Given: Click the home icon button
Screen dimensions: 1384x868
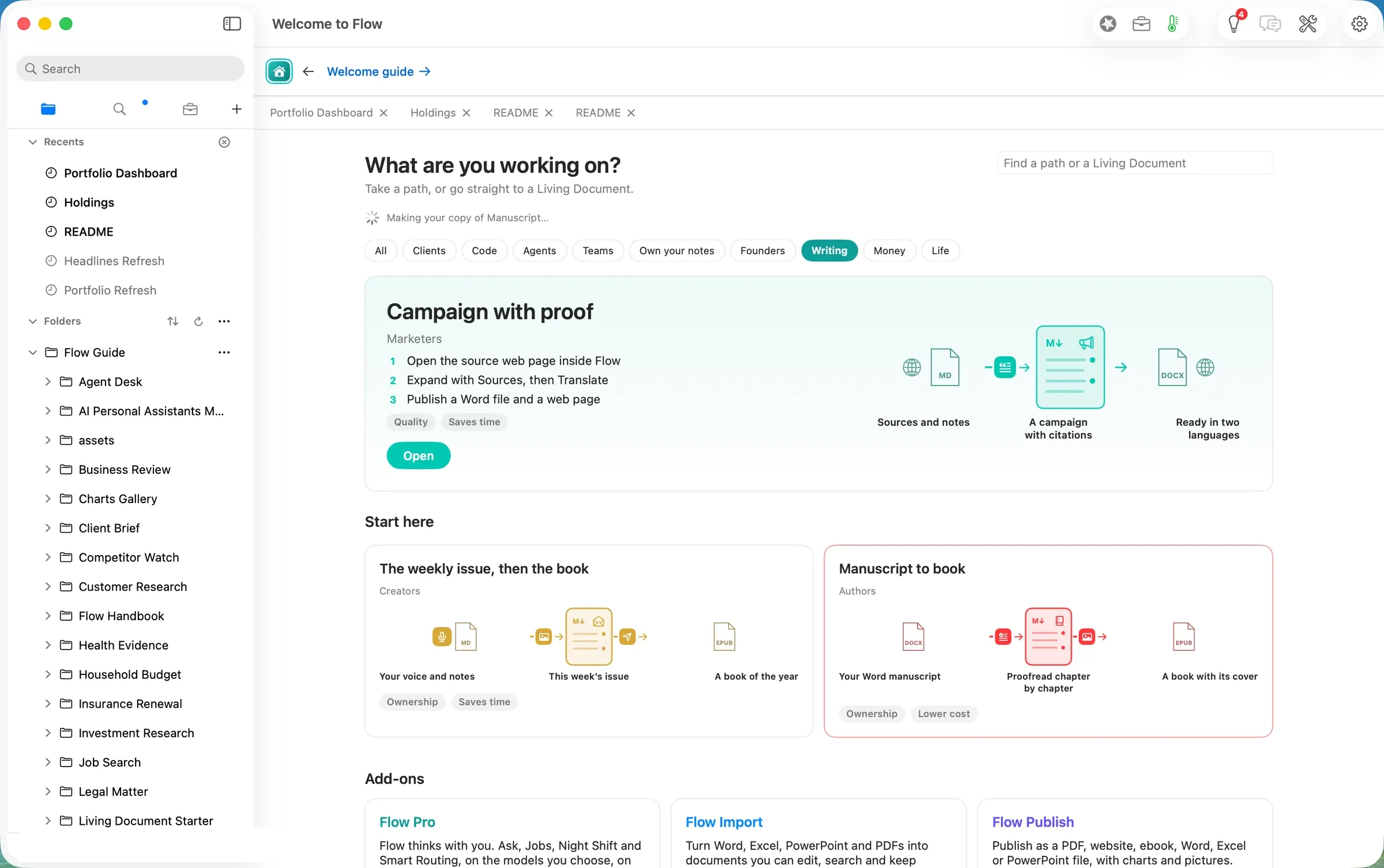Looking at the screenshot, I should point(279,71).
